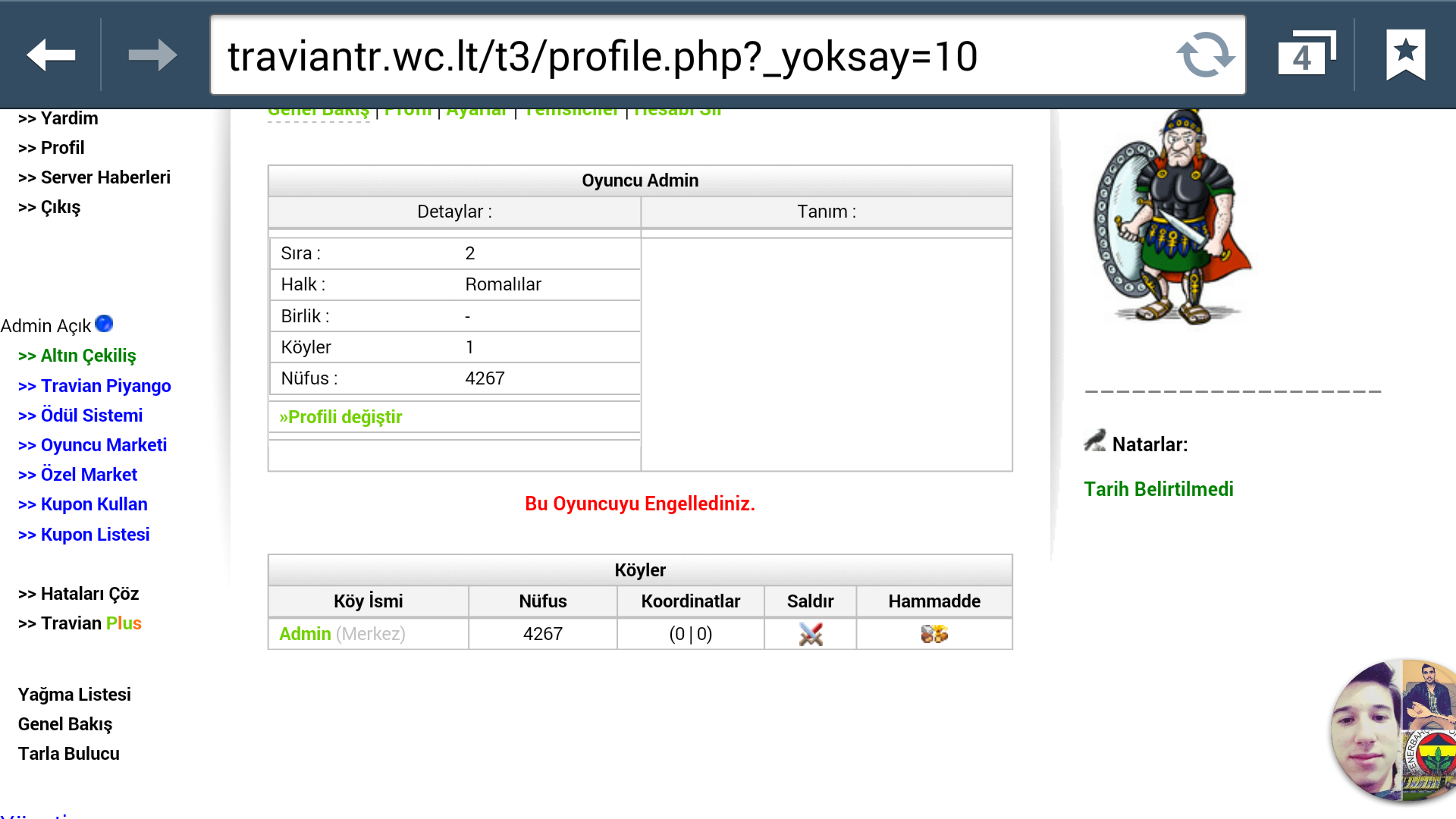Click the village population cell 4267
The width and height of the screenshot is (1456, 819).
click(x=543, y=634)
